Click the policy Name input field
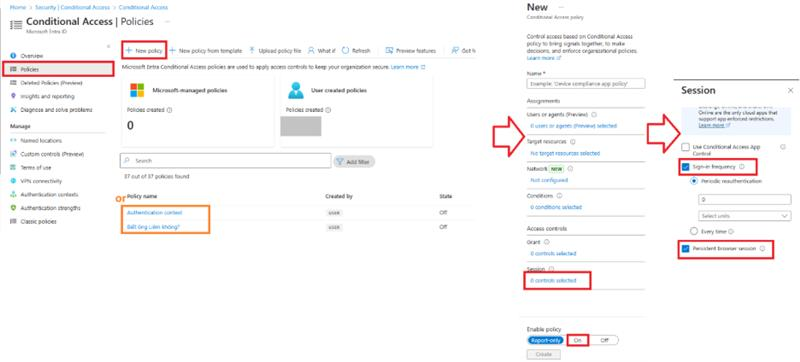800x362 pixels. point(586,84)
